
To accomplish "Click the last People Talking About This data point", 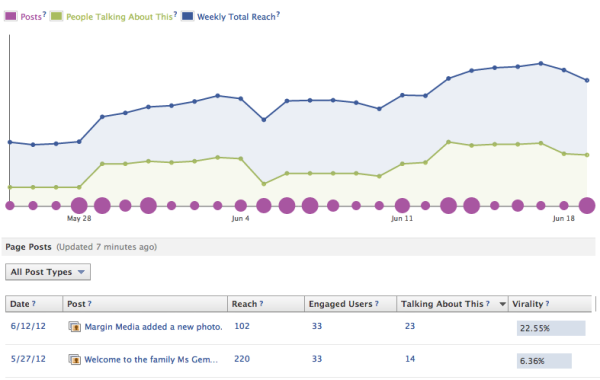I will [587, 155].
